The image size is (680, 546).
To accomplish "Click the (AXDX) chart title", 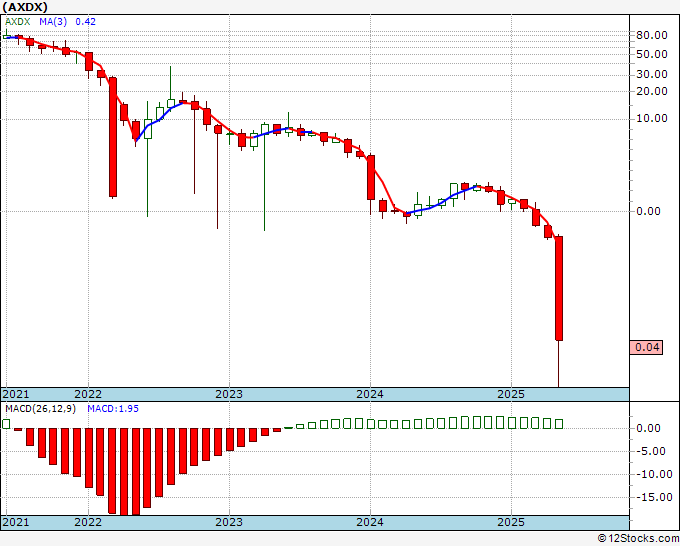I will pyautogui.click(x=25, y=7).
